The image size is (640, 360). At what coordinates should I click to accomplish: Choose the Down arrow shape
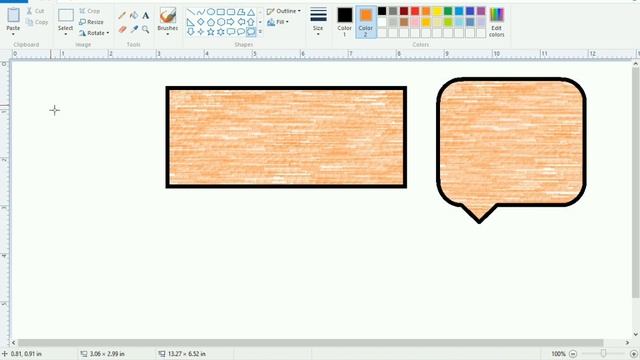[x=191, y=31]
